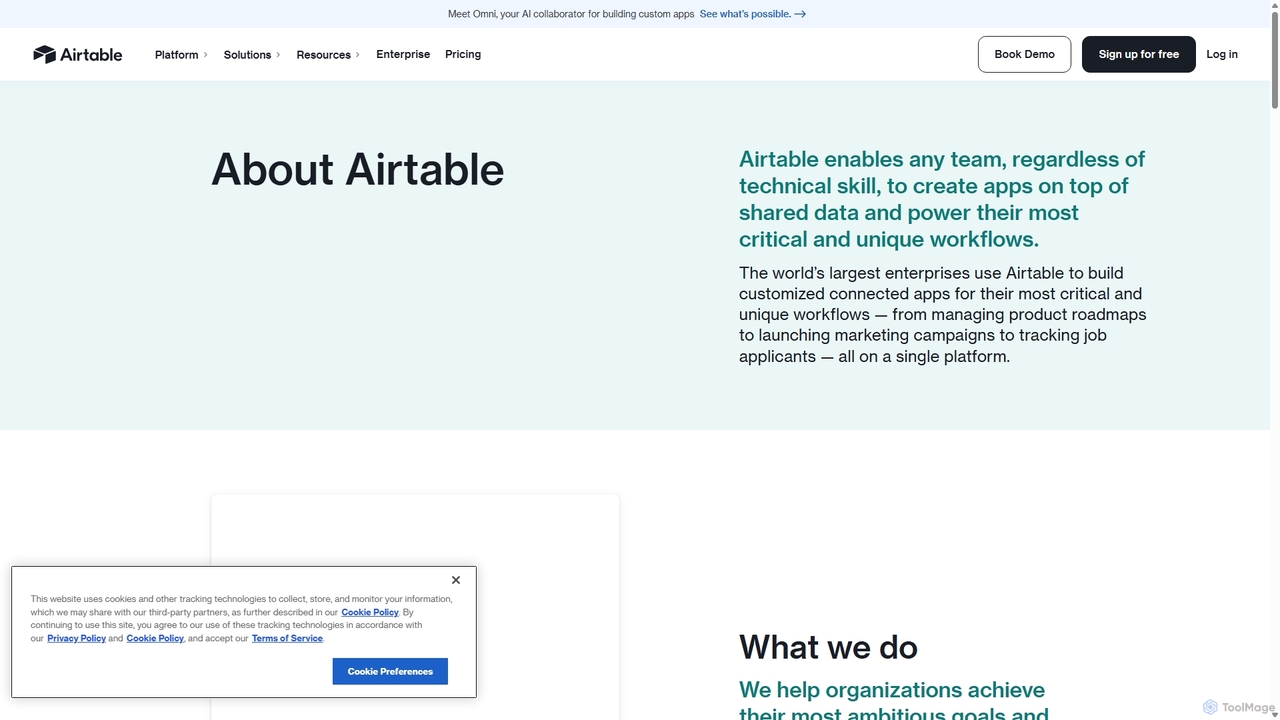Open the Pricing page
Screen dimensions: 1280x720
coord(463,54)
